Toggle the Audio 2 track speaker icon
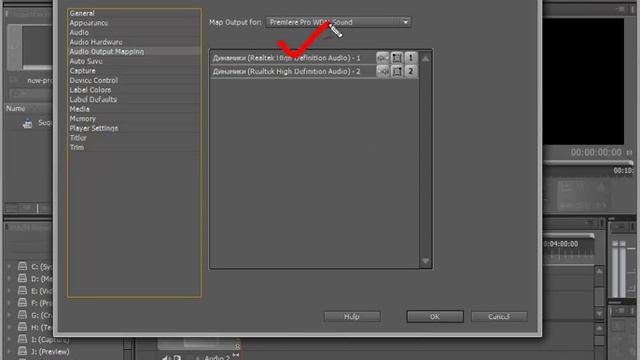This screenshot has width=640, height=360. [166, 358]
